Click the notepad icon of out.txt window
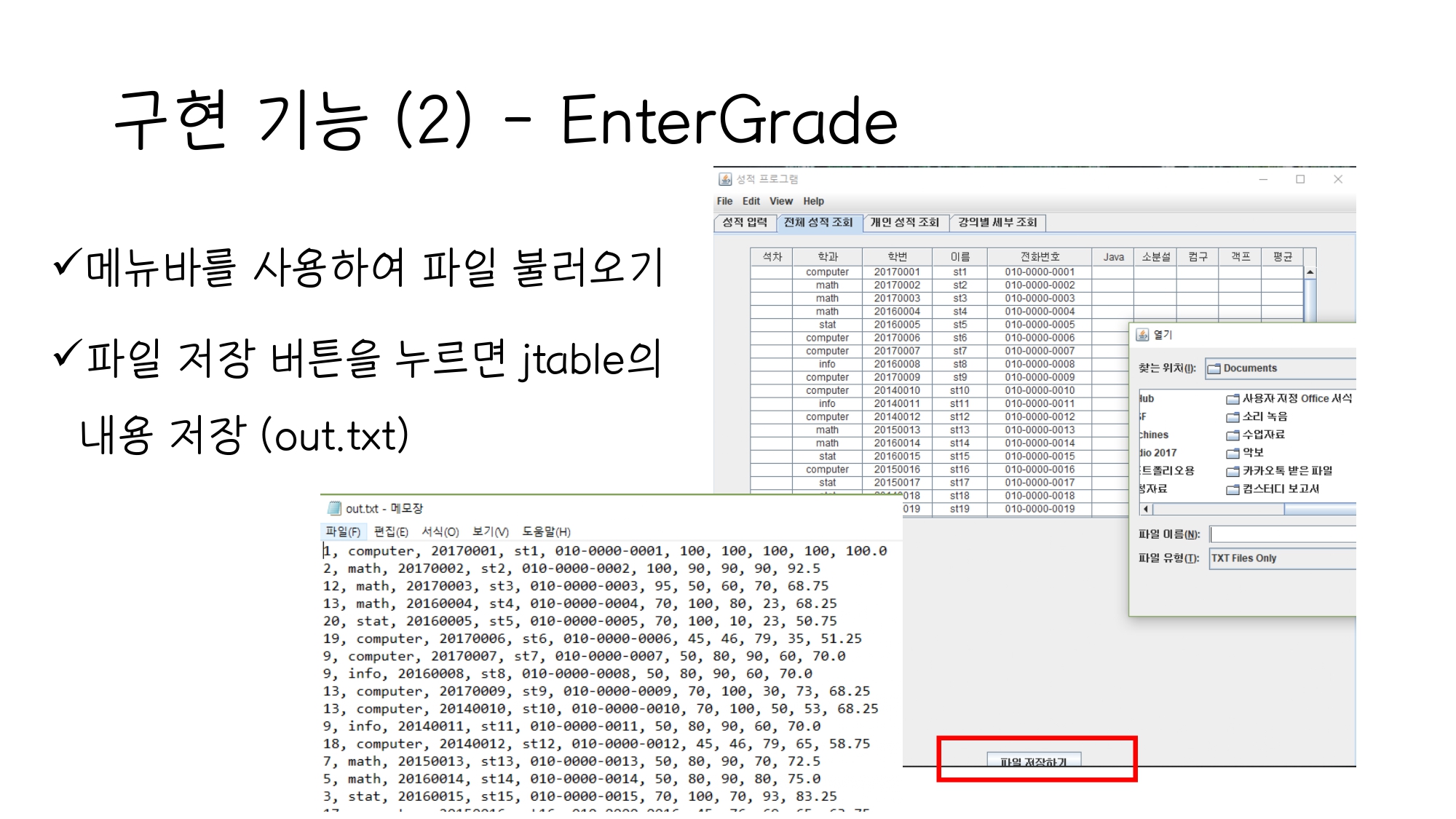 click(x=334, y=508)
